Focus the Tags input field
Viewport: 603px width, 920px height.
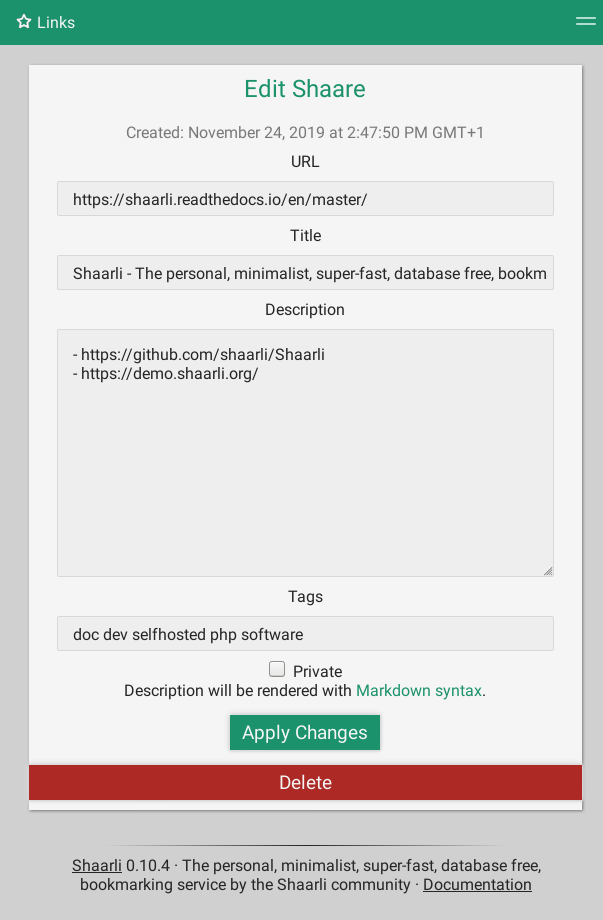[305, 634]
